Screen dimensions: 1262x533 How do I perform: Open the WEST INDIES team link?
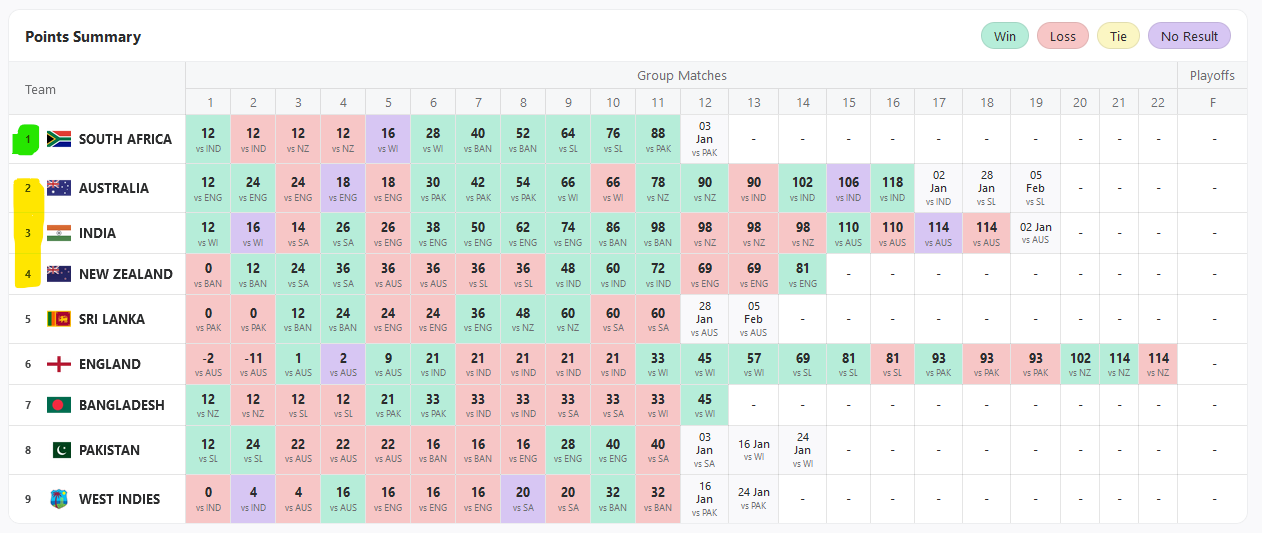(x=119, y=499)
